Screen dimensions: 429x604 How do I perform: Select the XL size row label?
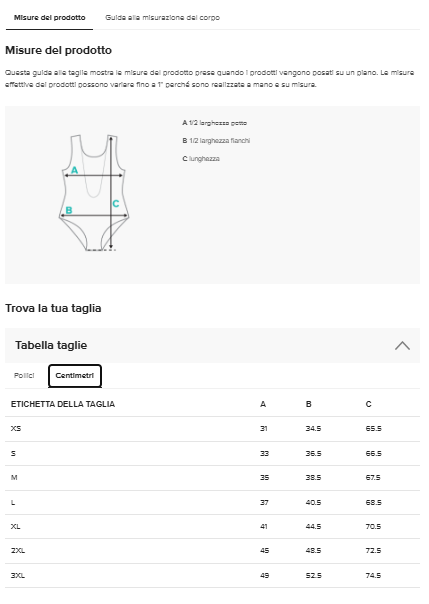click(15, 527)
